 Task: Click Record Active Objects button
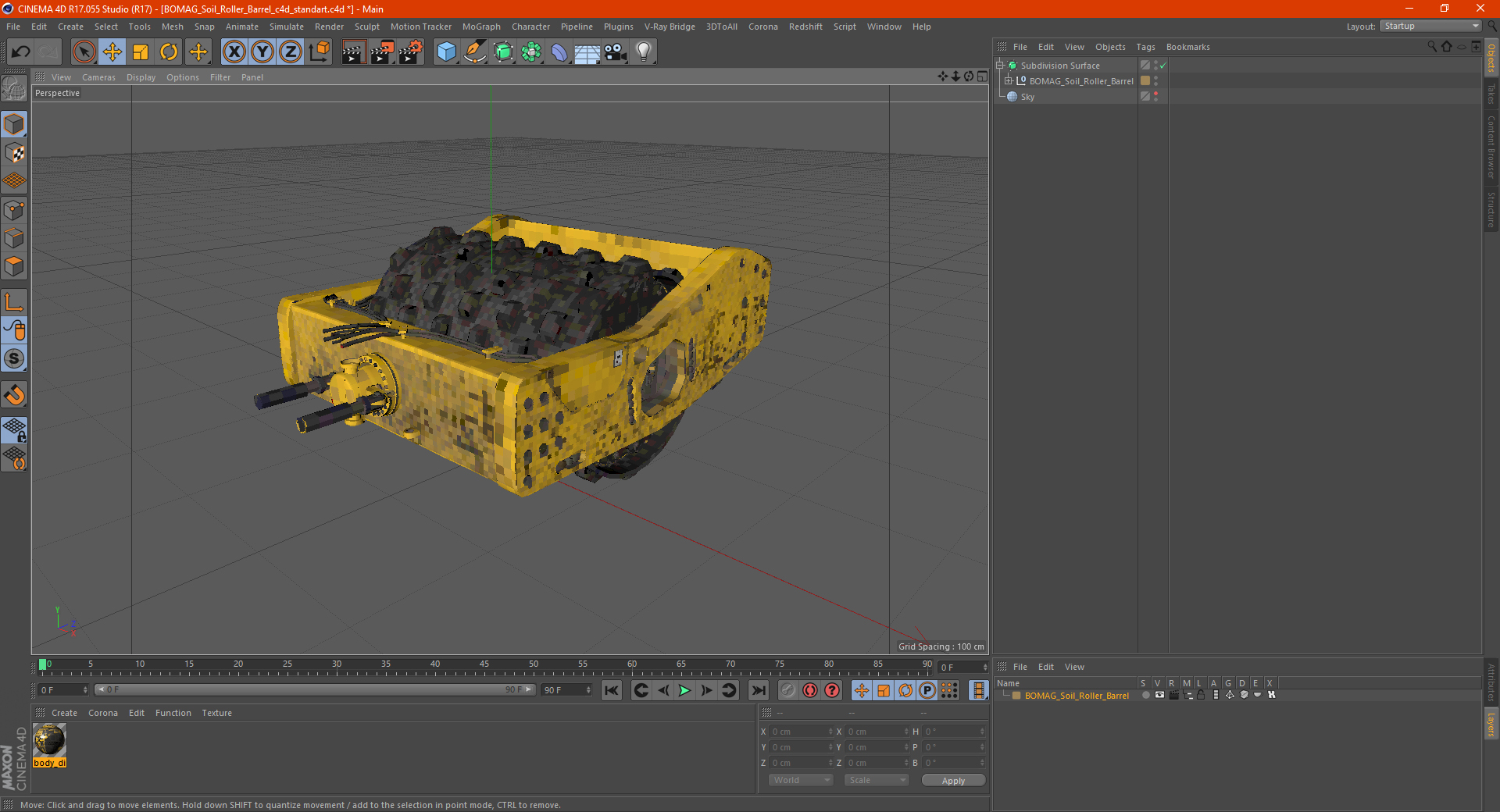point(787,690)
